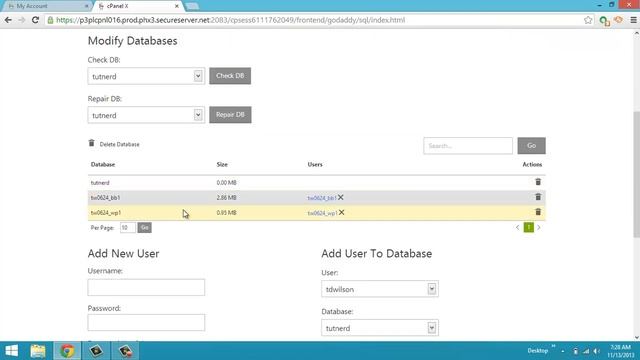Click the trash icon beside Delete Database
The image size is (640, 360).
91,143
